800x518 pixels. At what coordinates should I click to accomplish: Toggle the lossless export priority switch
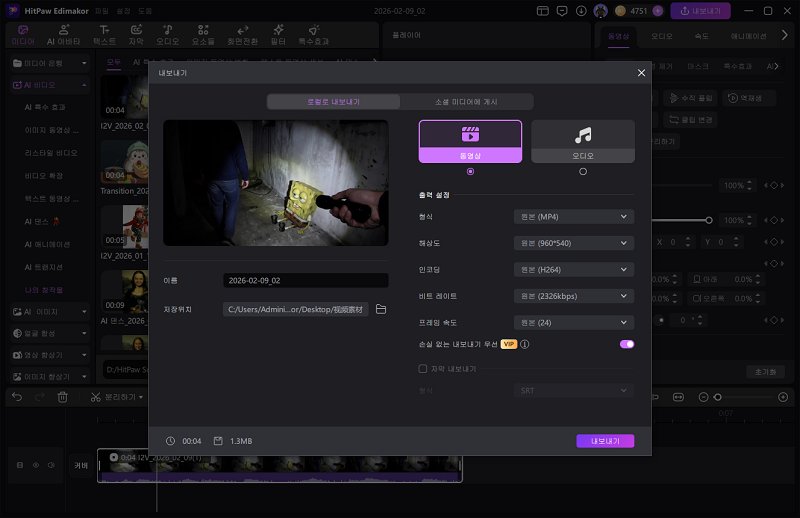pos(626,344)
